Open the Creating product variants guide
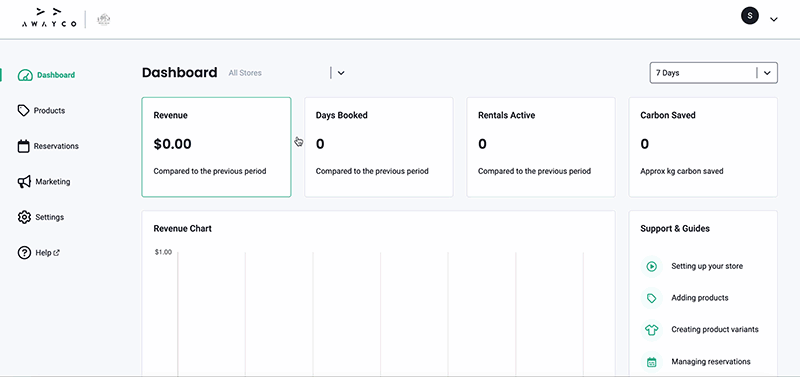Image resolution: width=800 pixels, height=377 pixels. click(x=715, y=330)
